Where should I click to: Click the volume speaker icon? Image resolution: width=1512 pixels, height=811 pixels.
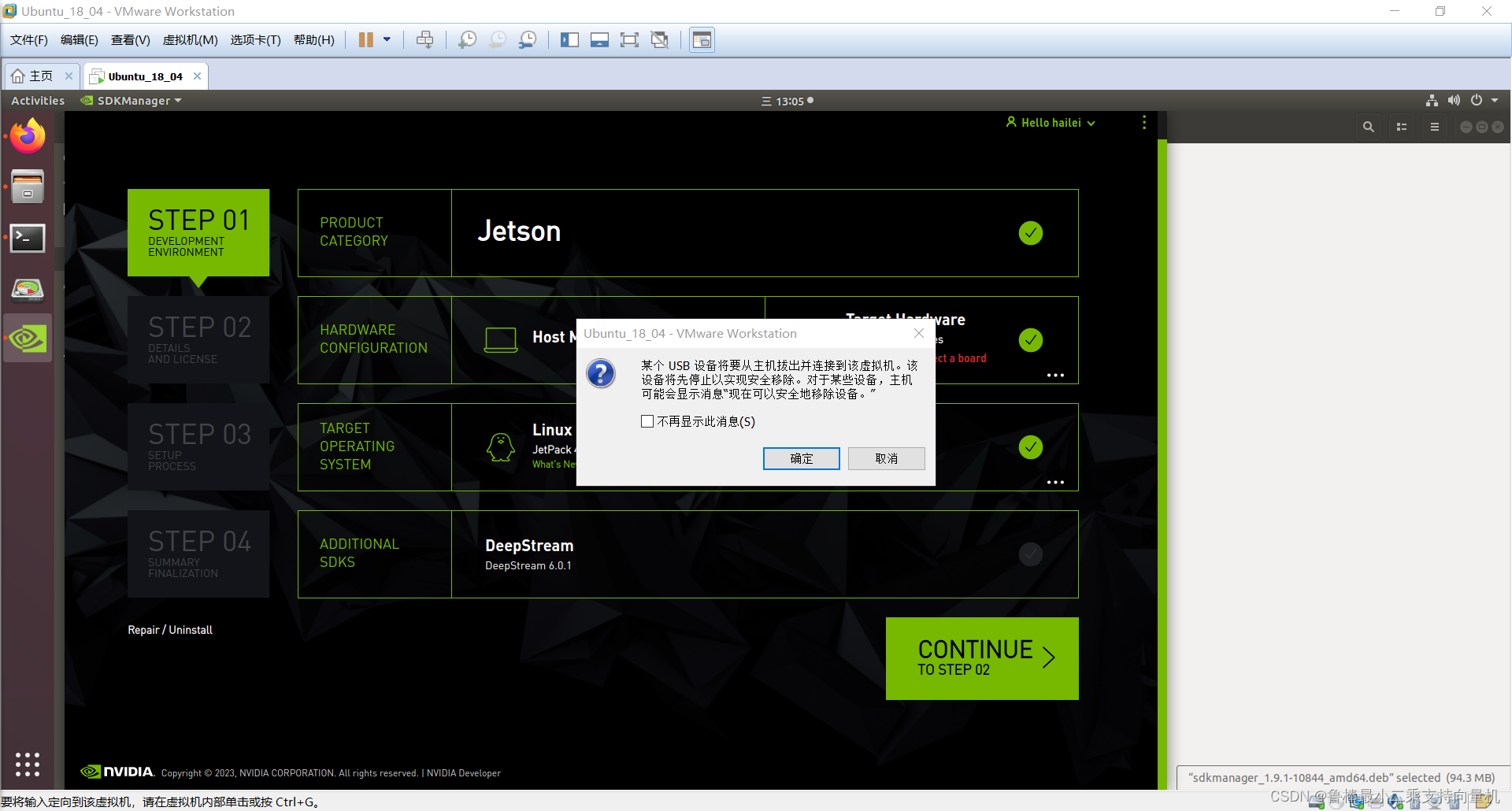pos(1454,101)
